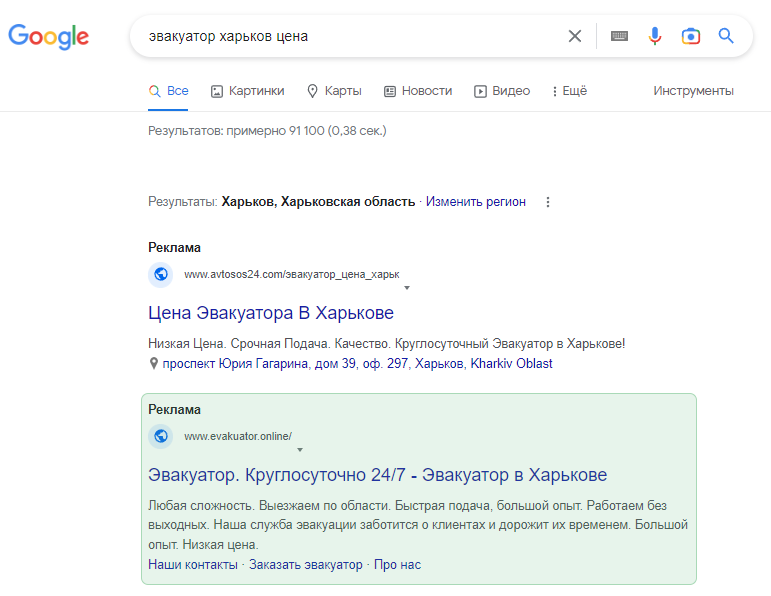Click Харьков, Харьковская область region text
The height and width of the screenshot is (596, 771).
click(318, 202)
